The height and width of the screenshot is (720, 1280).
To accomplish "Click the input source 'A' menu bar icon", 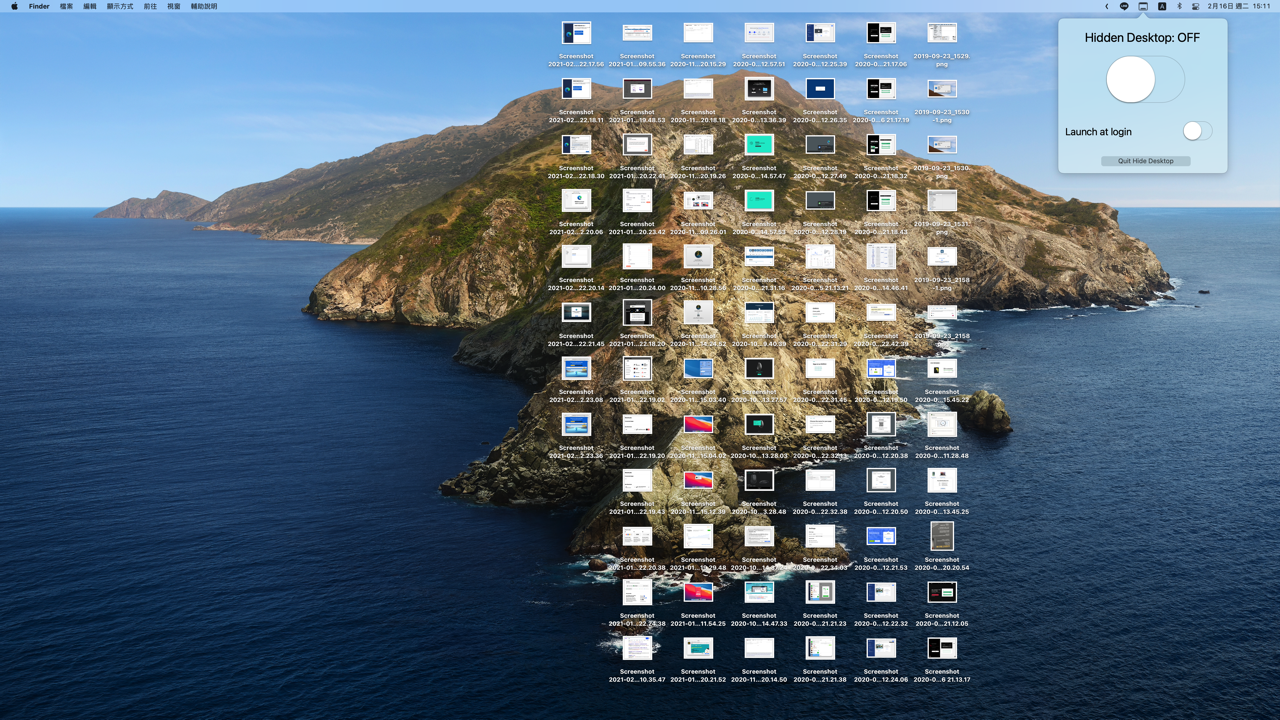I will coord(1162,6).
